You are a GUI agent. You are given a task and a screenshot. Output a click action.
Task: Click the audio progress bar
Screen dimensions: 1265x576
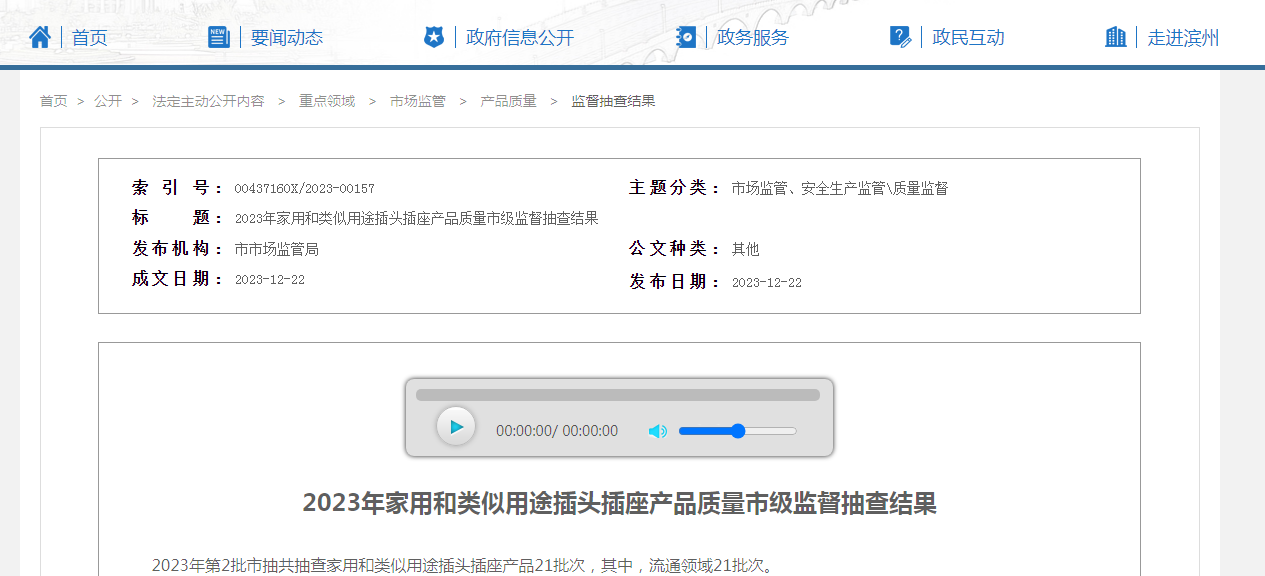point(617,395)
